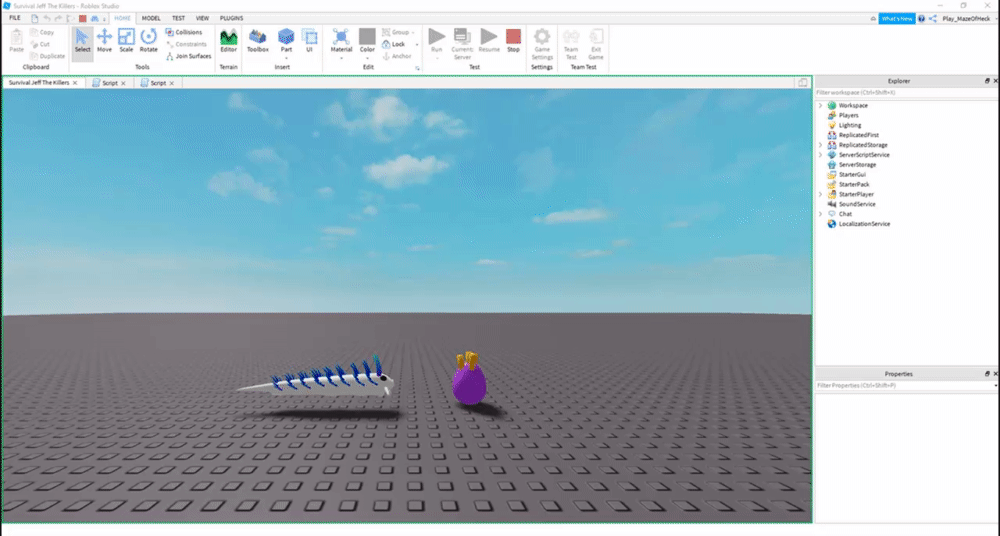Click the What's New button
Screen dimensions: 1000x536
(897, 19)
